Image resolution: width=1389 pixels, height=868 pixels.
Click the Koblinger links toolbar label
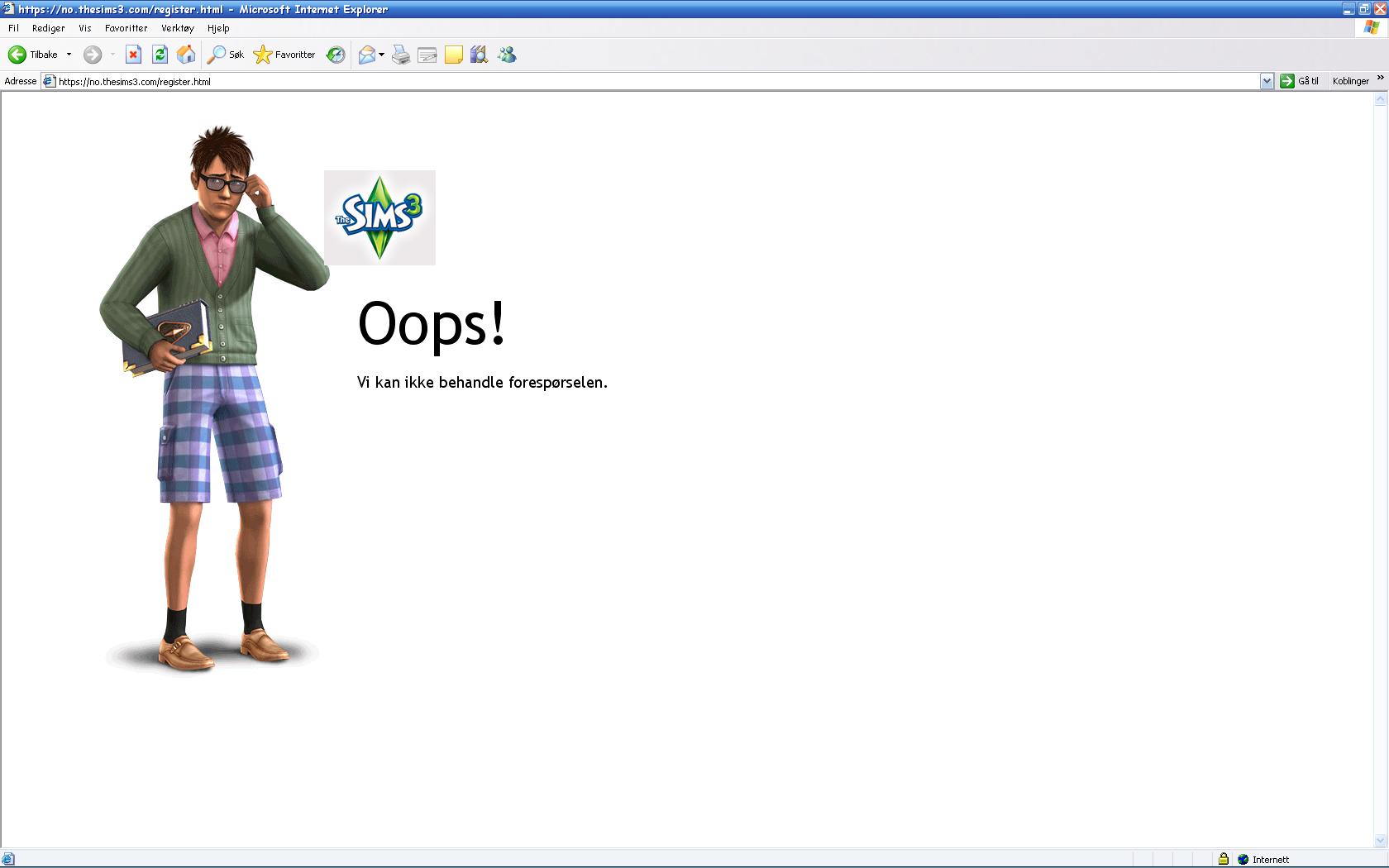[1351, 81]
